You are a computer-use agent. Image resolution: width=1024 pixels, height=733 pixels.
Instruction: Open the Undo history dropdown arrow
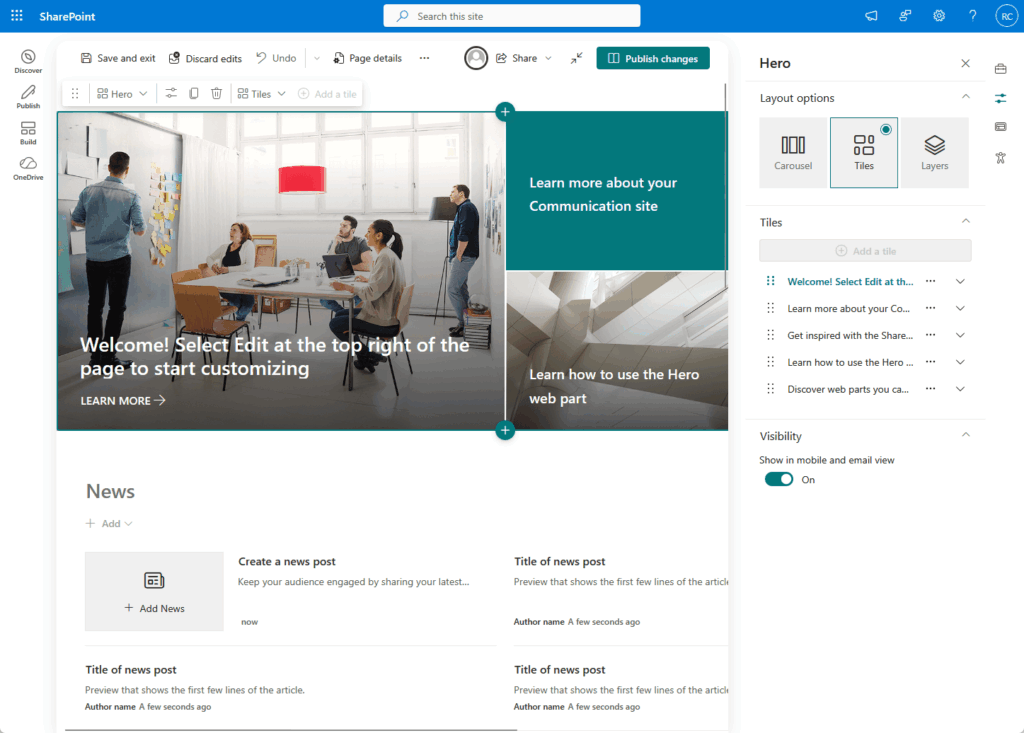click(x=317, y=58)
